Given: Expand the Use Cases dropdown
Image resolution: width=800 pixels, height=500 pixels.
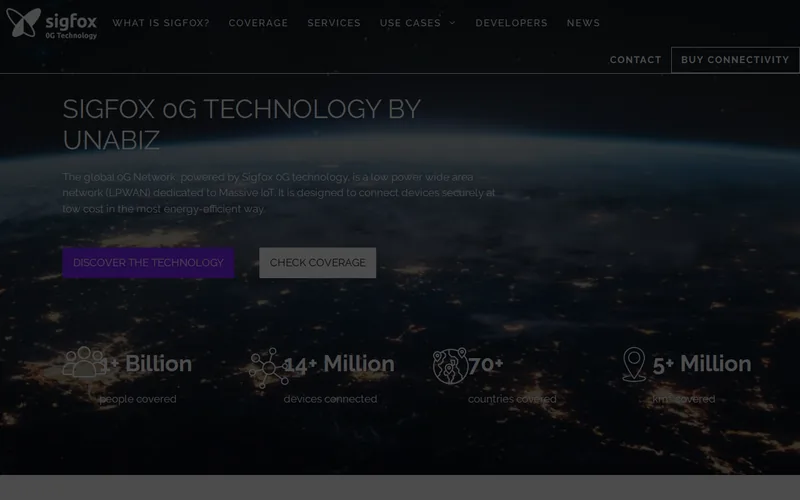Looking at the screenshot, I should 417,23.
